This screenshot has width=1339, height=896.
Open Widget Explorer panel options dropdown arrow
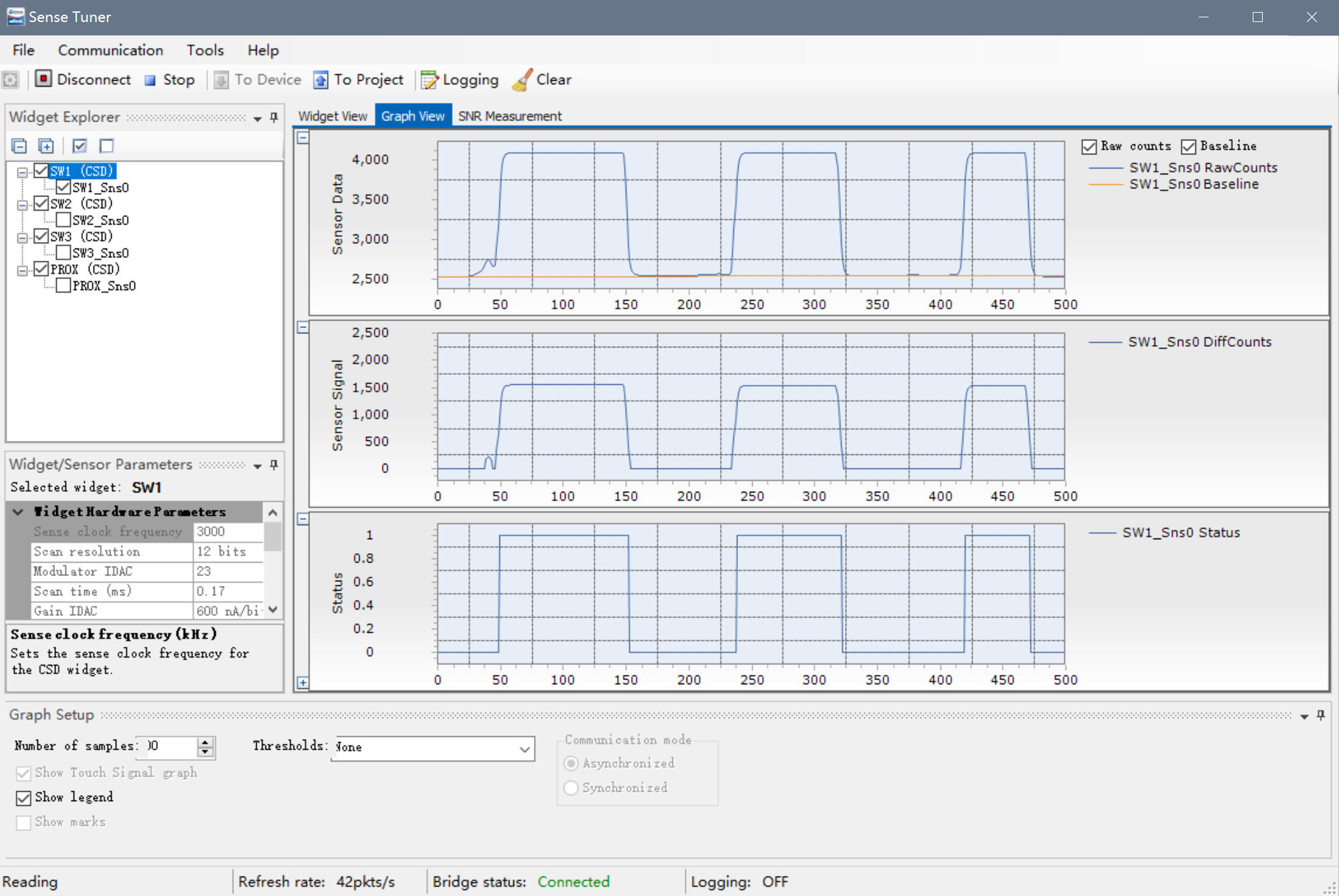257,119
